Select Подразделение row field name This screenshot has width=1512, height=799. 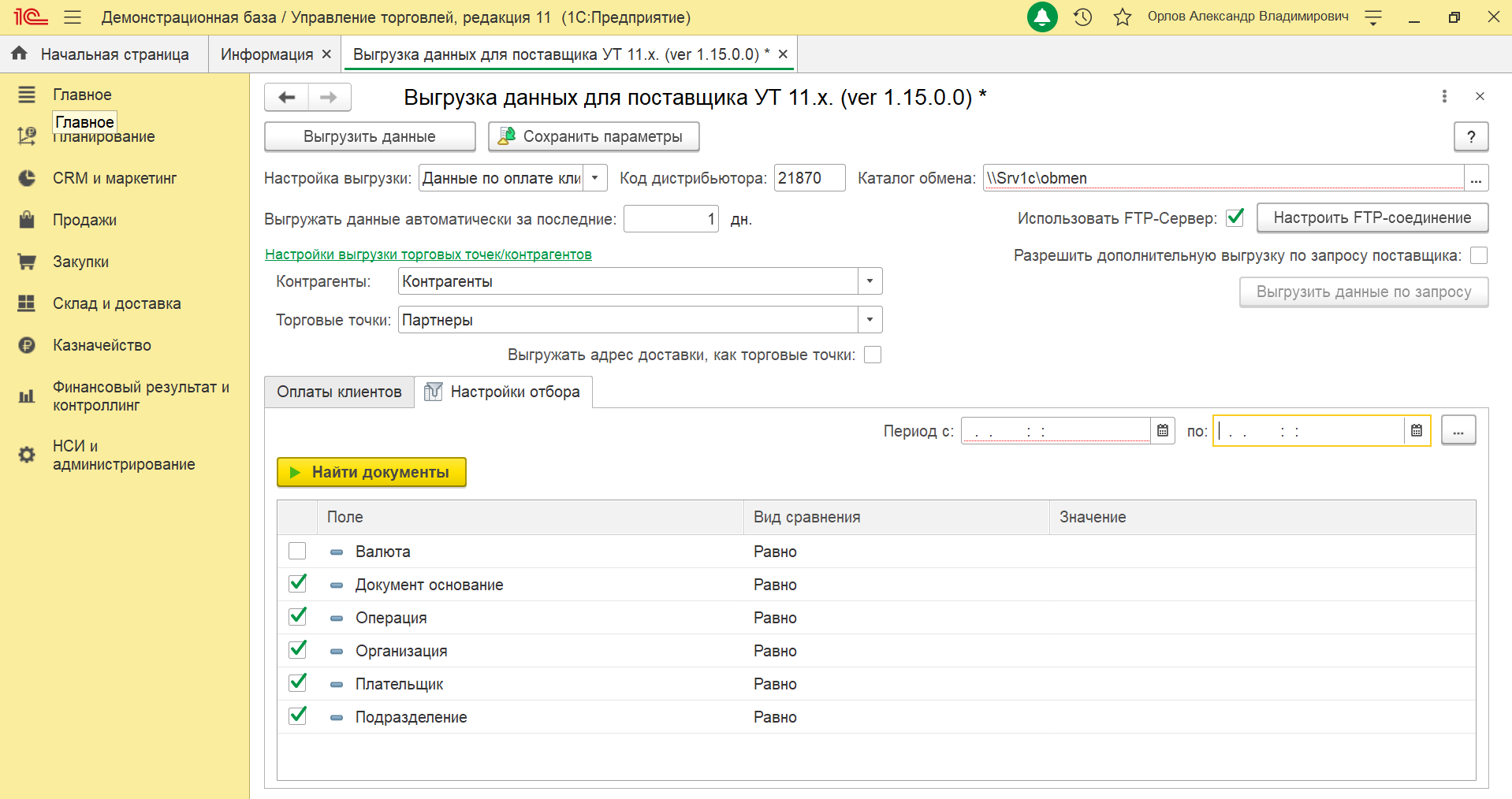(x=411, y=717)
